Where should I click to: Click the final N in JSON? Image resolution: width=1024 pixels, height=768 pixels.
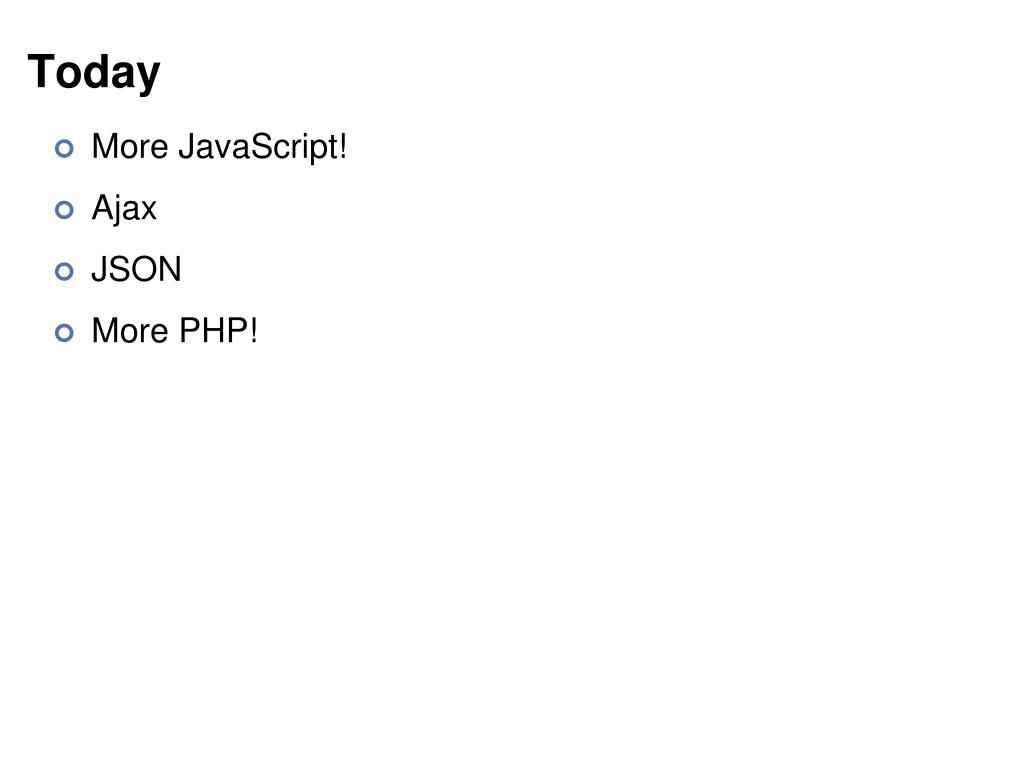[x=170, y=270]
